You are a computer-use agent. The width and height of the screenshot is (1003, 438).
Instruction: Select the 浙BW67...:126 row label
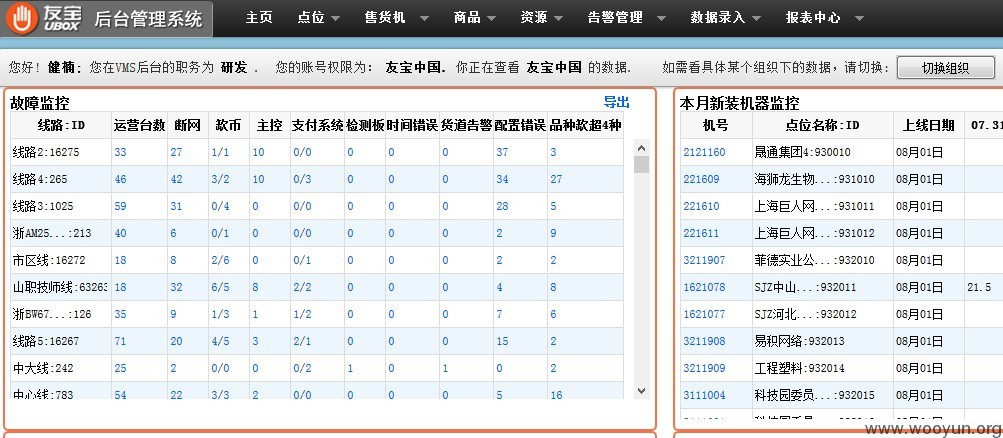pos(52,315)
